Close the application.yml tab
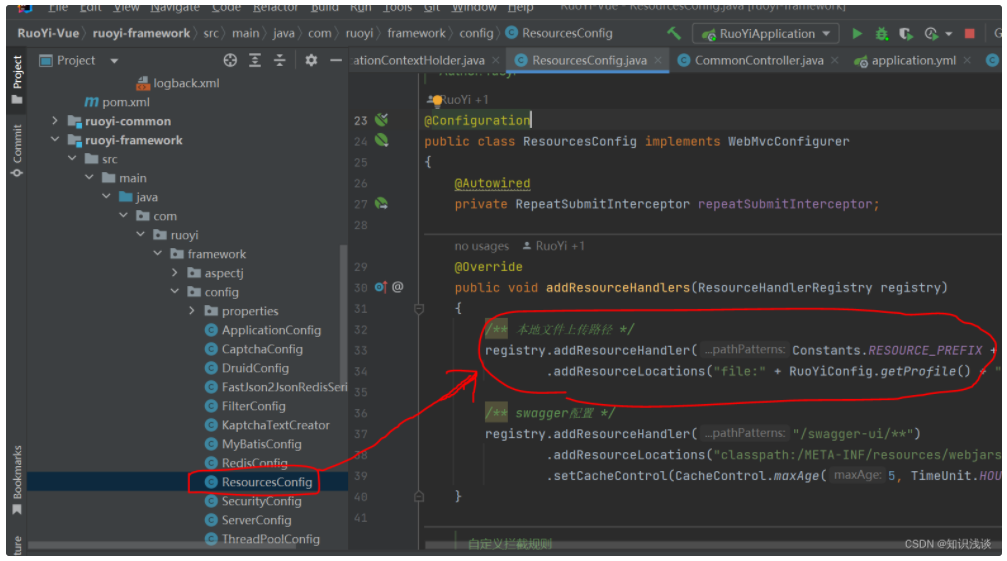1007x561 pixels. point(967,60)
